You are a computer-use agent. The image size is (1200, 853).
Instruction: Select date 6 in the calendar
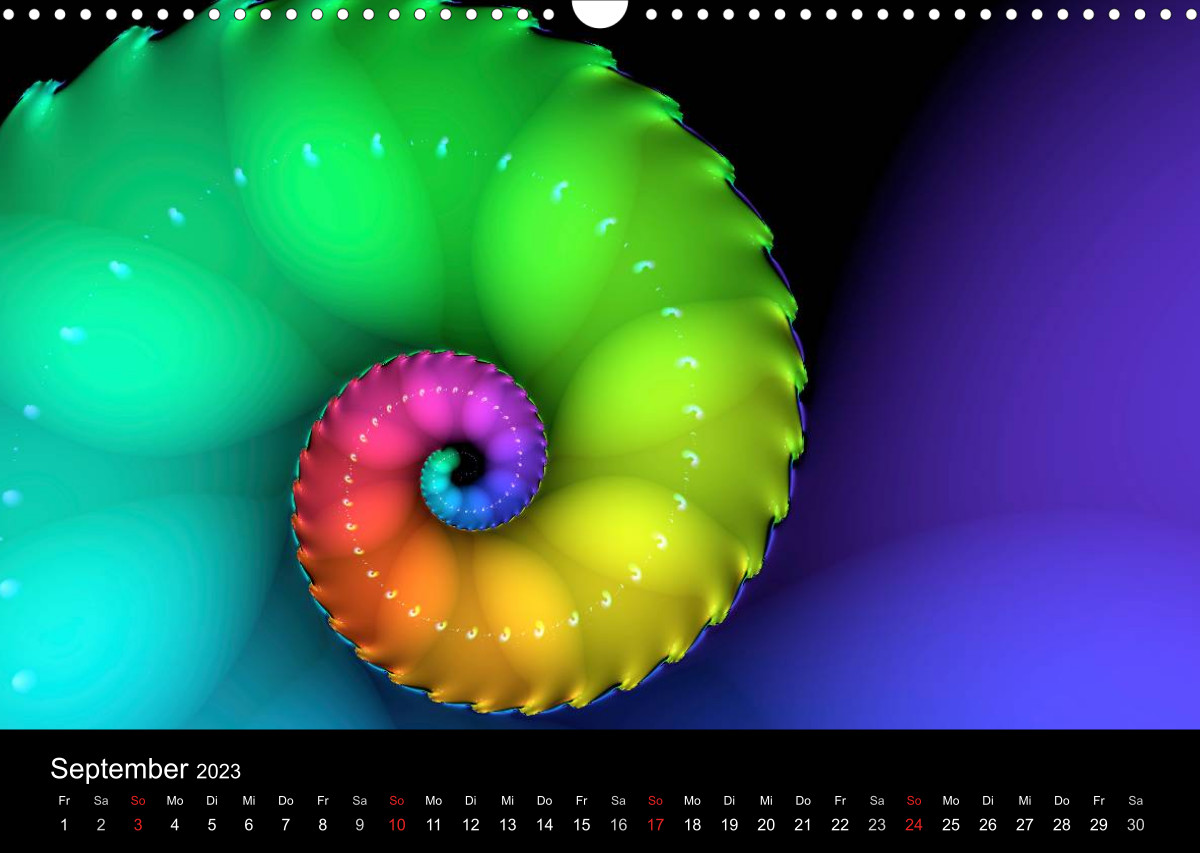coord(249,825)
